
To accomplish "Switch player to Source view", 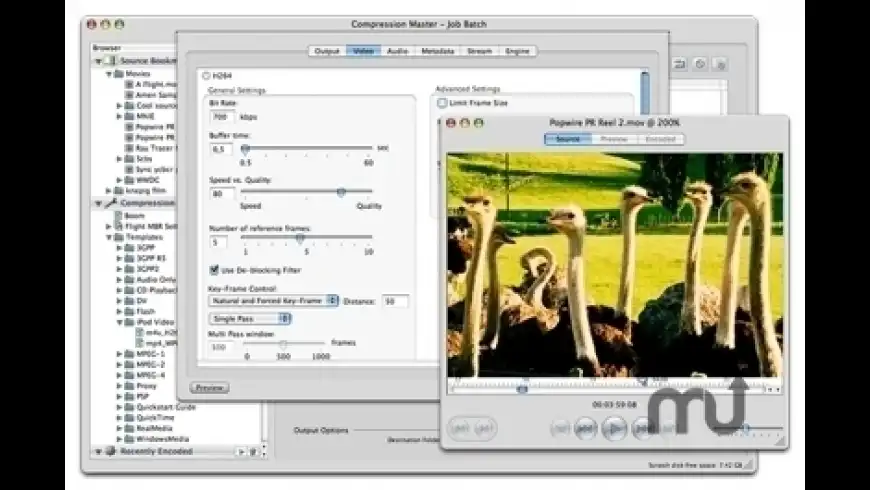I will tap(568, 139).
